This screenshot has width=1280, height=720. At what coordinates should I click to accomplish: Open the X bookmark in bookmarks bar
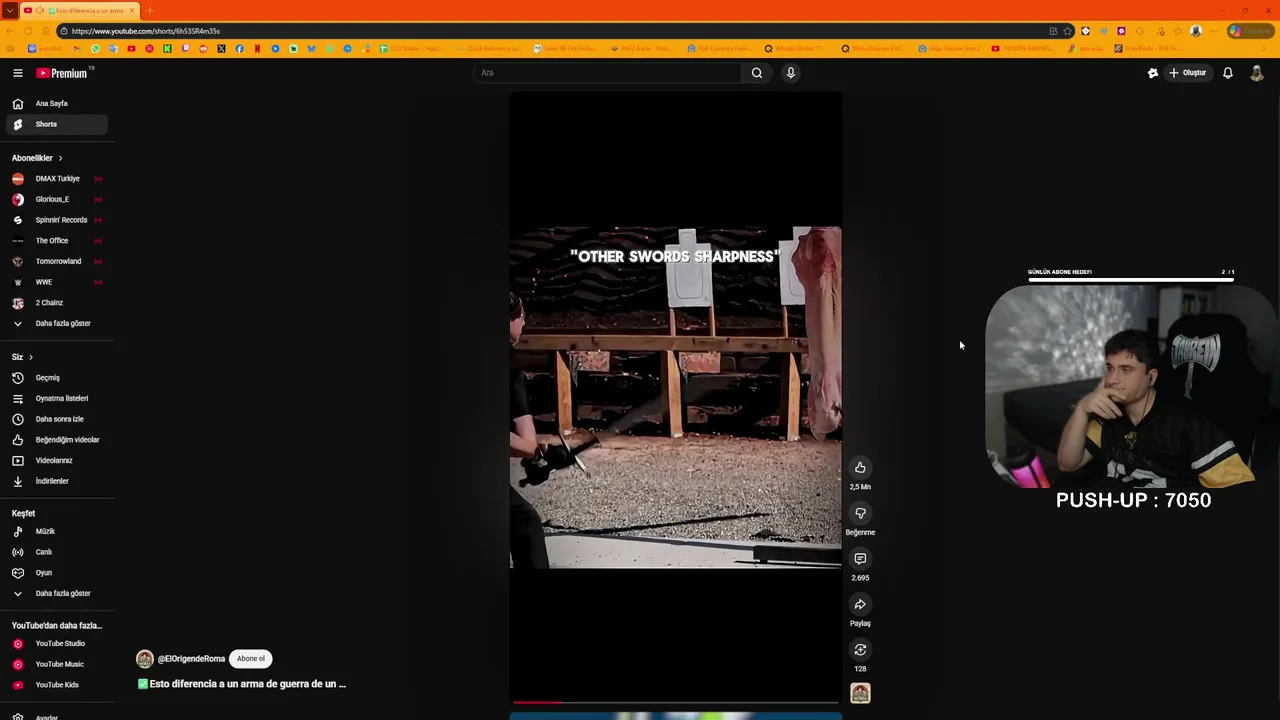(x=221, y=48)
